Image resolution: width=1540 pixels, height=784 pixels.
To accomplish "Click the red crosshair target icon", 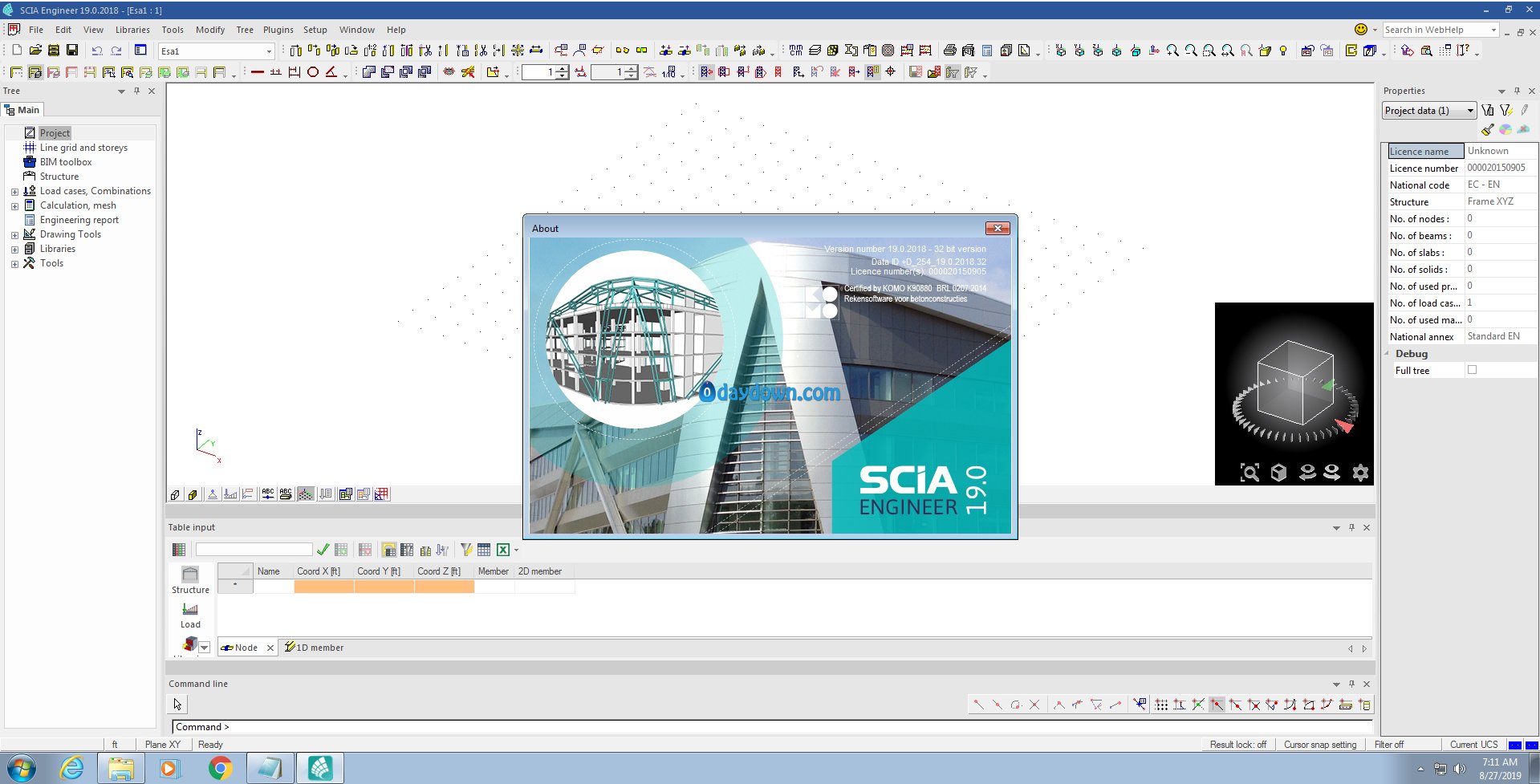I will (x=891, y=71).
